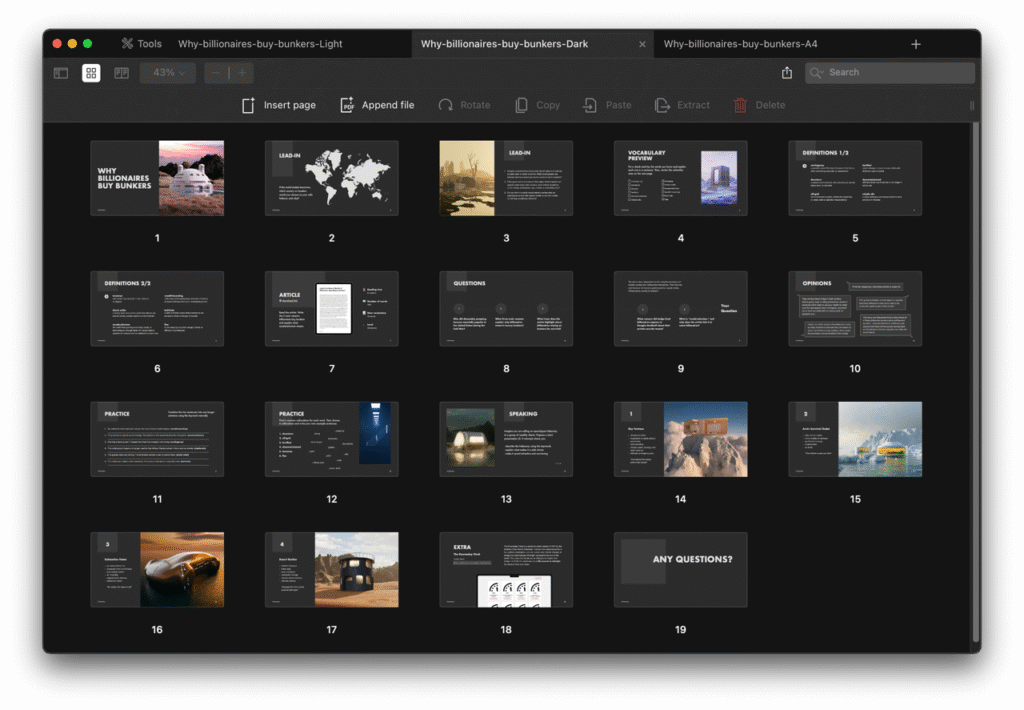Click the Paste icon in toolbar
Screen dimensions: 1024x710
click(x=591, y=105)
